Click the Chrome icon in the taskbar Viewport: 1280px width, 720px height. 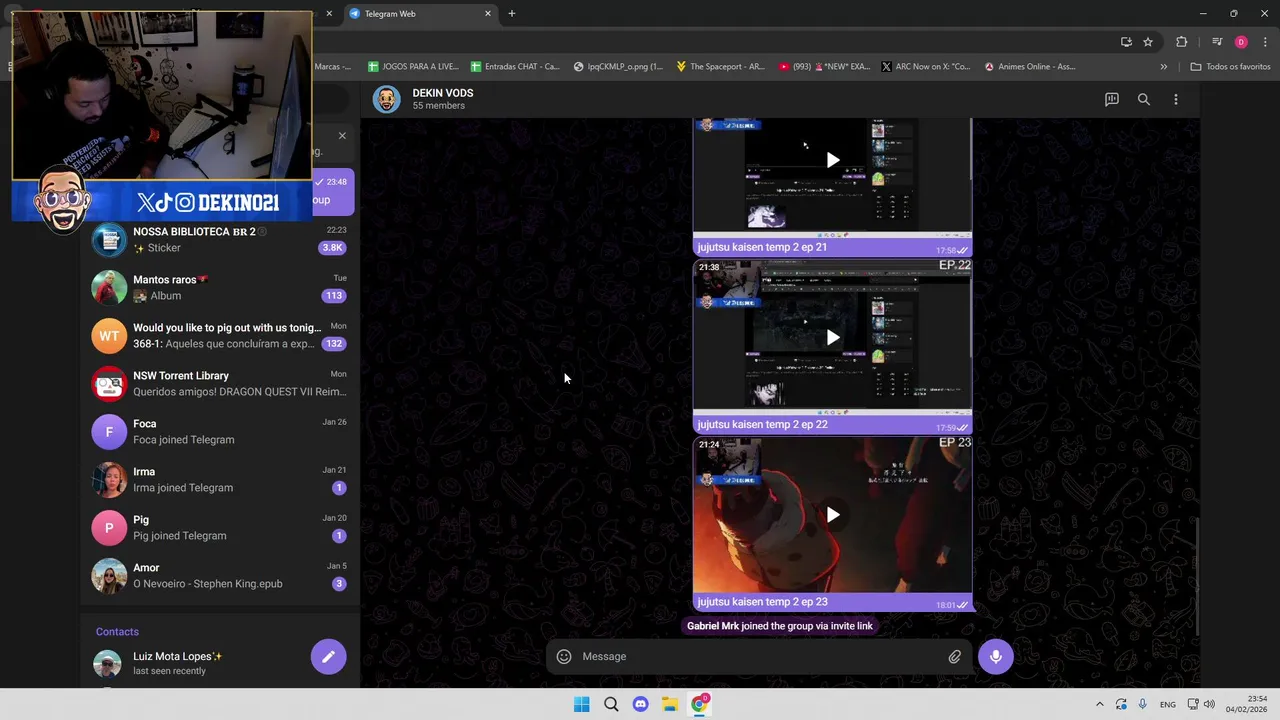coord(699,704)
